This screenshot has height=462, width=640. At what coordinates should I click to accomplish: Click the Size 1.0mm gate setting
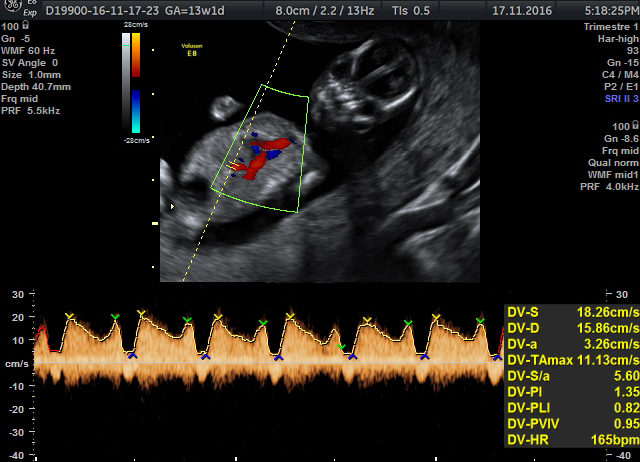(x=31, y=75)
